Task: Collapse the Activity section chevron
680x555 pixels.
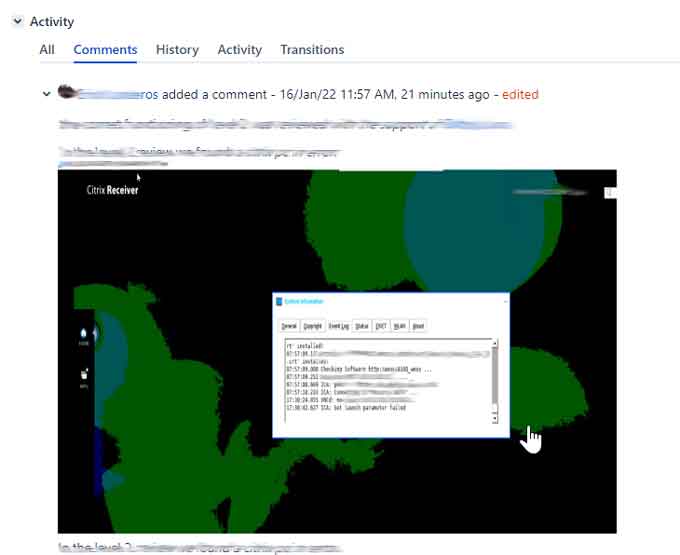Action: pos(17,20)
